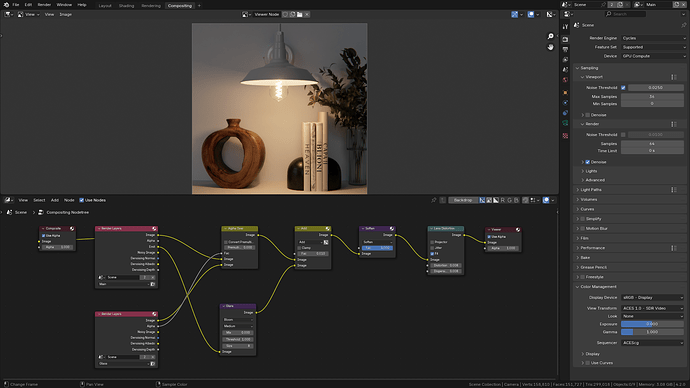Switch to the Shading workspace tab

(126, 6)
